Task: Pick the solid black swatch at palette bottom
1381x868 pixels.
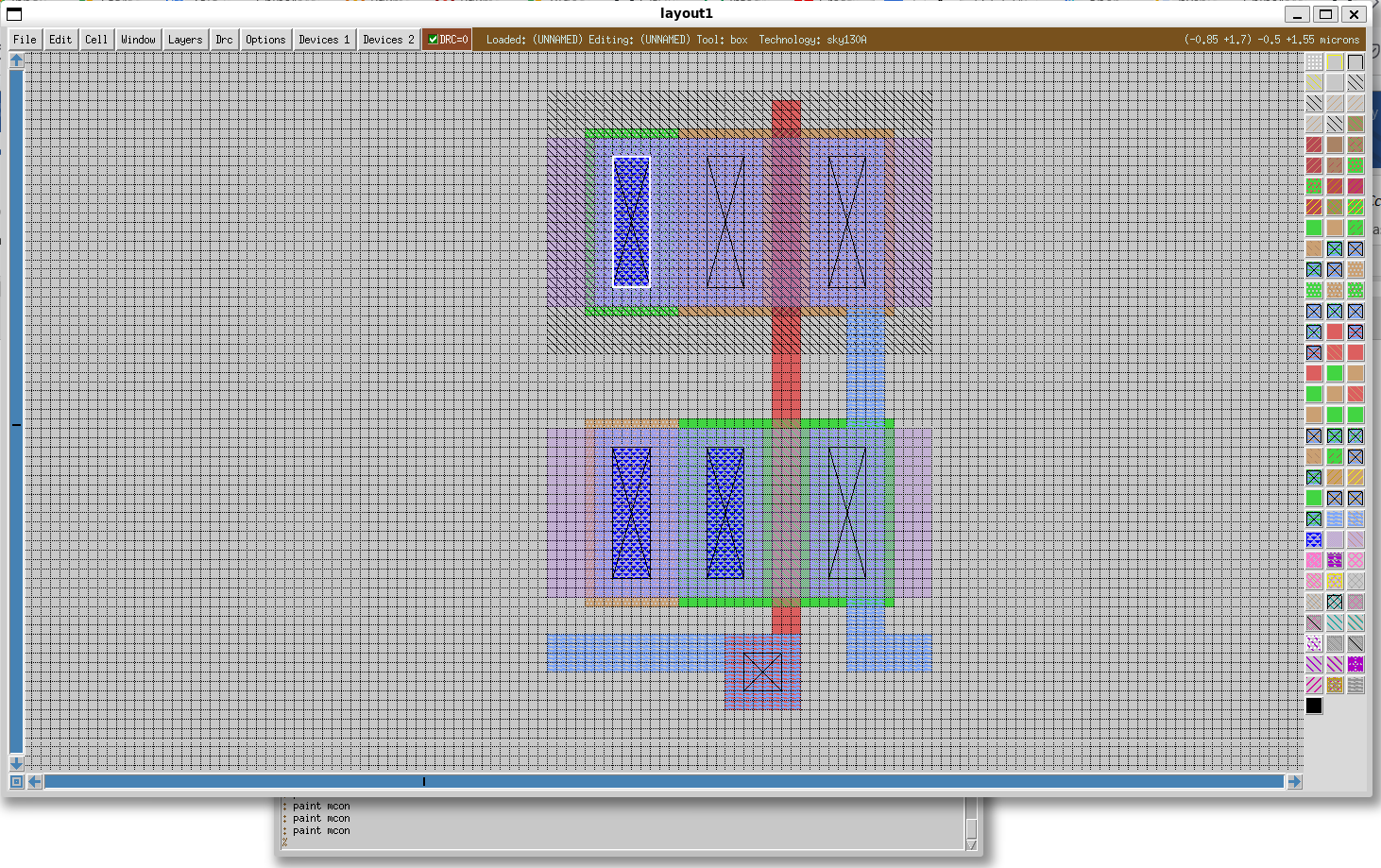Action: (x=1314, y=706)
